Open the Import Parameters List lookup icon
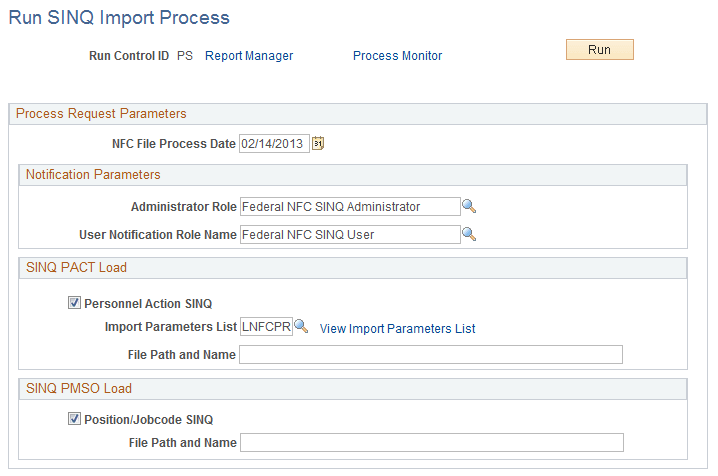 pyautogui.click(x=301, y=327)
